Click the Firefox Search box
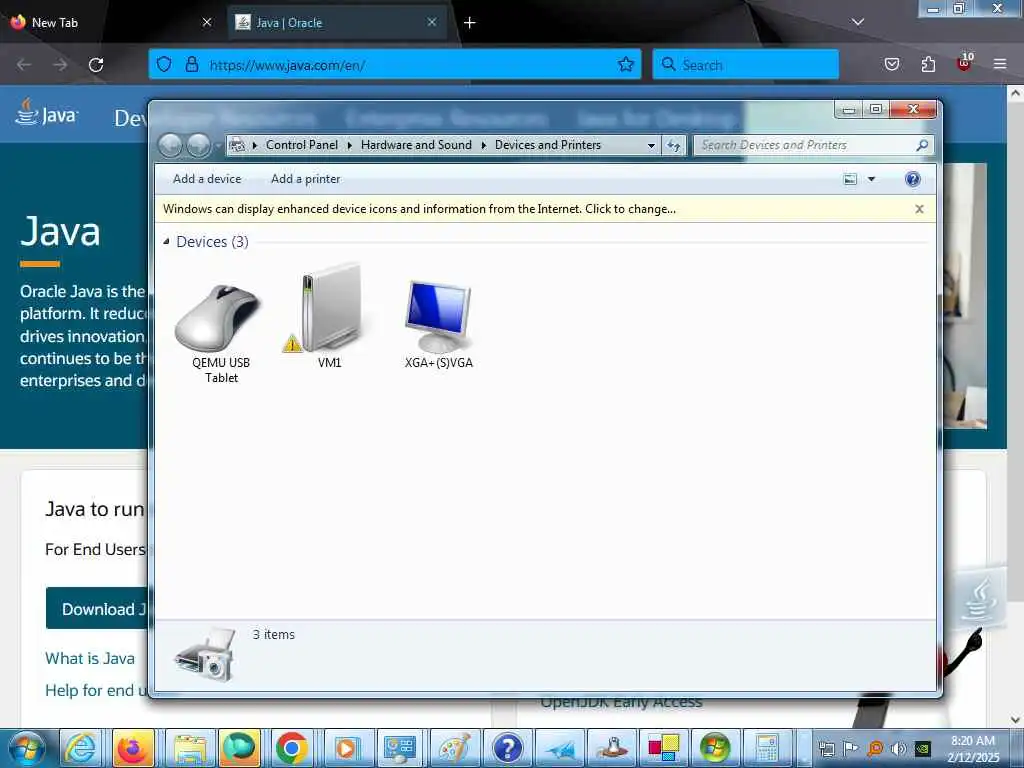Viewport: 1024px width, 768px height. pyautogui.click(x=745, y=65)
